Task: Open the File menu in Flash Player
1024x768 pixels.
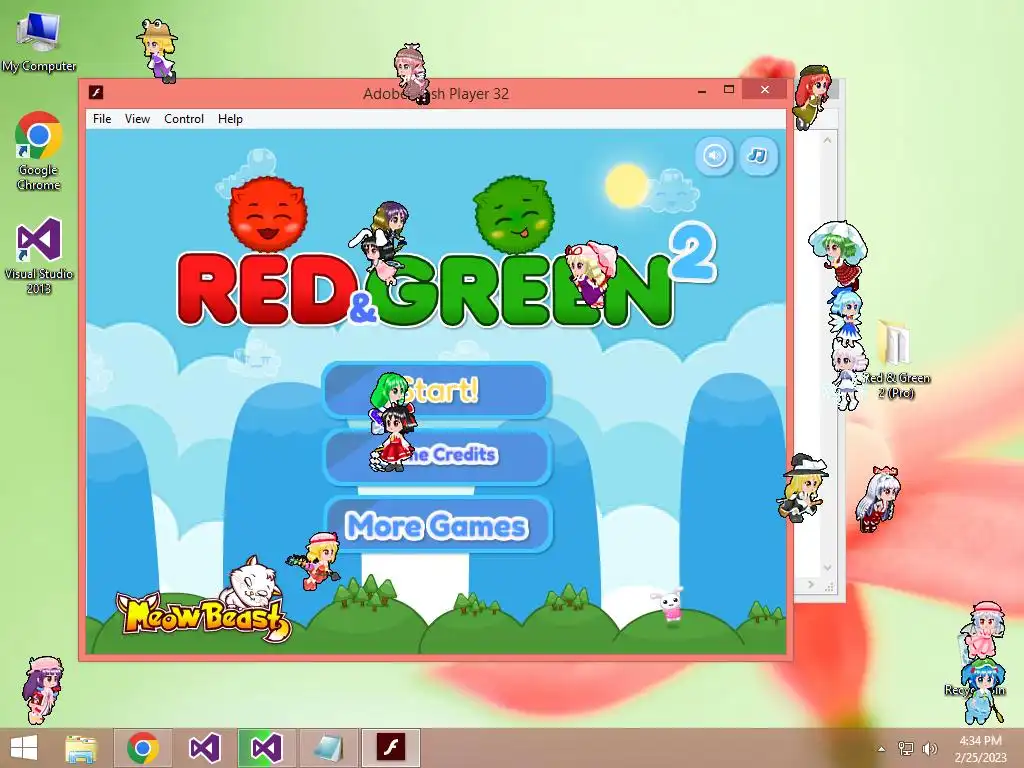Action: tap(102, 119)
